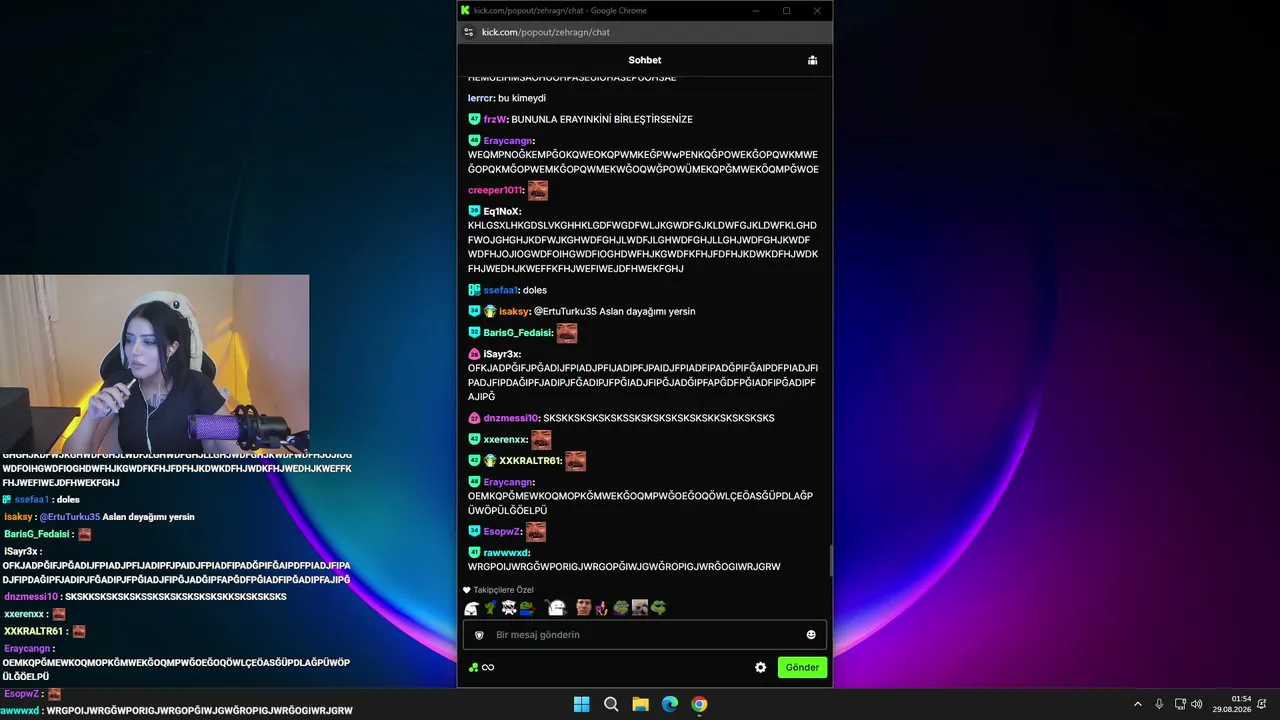Click the 'doles' message text in popout chat

(535, 290)
